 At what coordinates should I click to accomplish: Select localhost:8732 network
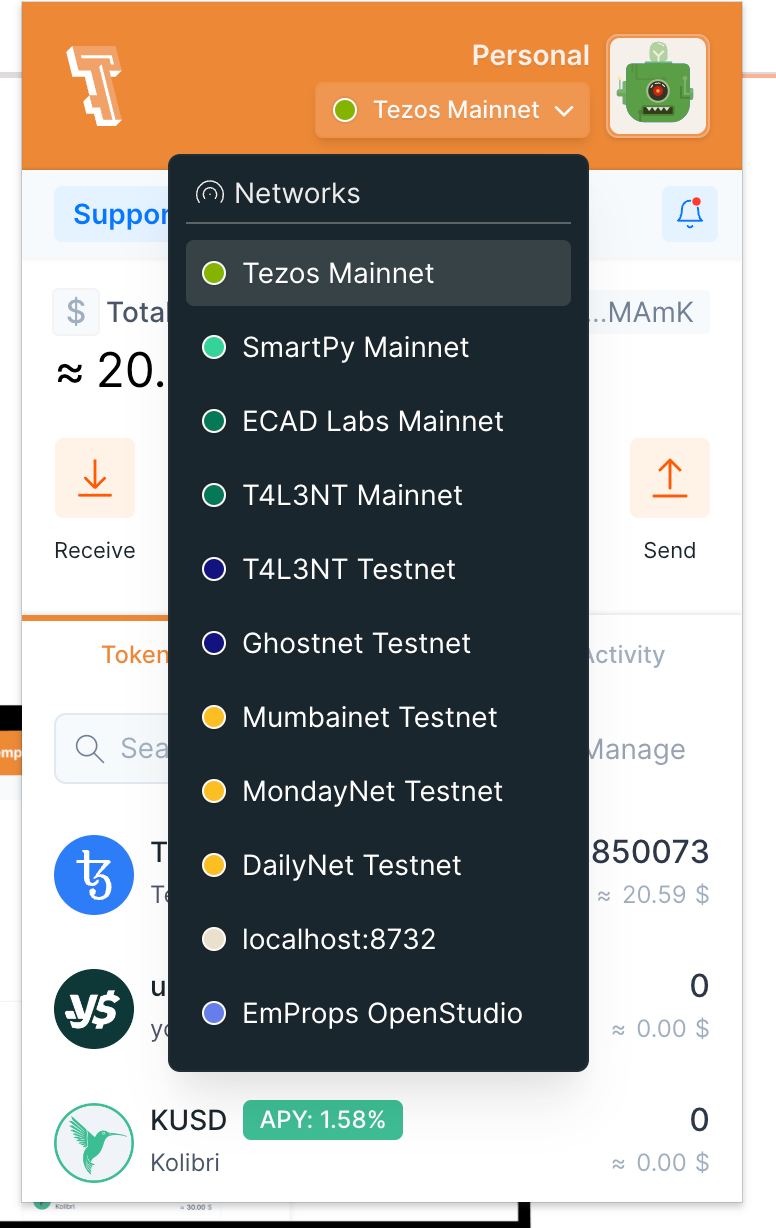378,939
